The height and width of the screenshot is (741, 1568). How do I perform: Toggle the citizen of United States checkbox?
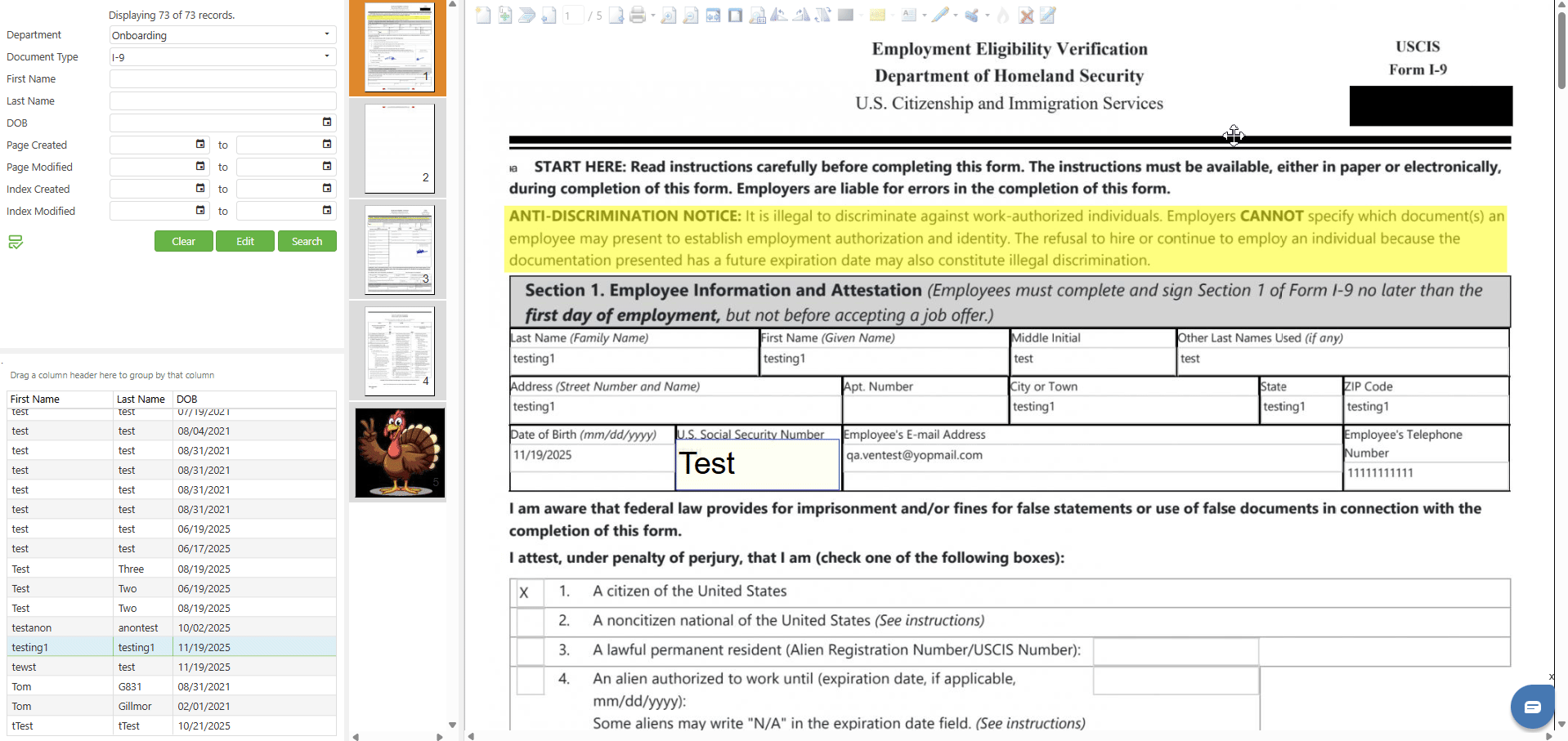[530, 593]
